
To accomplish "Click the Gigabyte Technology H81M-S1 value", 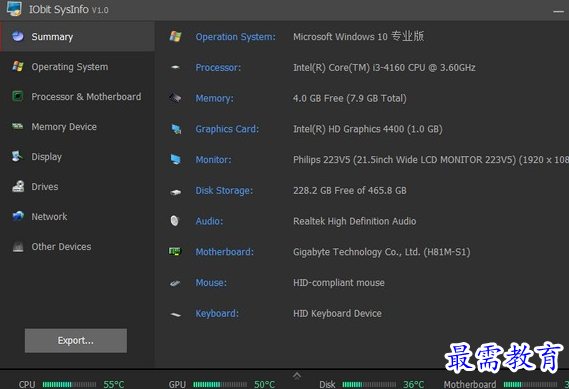I will coord(382,252).
